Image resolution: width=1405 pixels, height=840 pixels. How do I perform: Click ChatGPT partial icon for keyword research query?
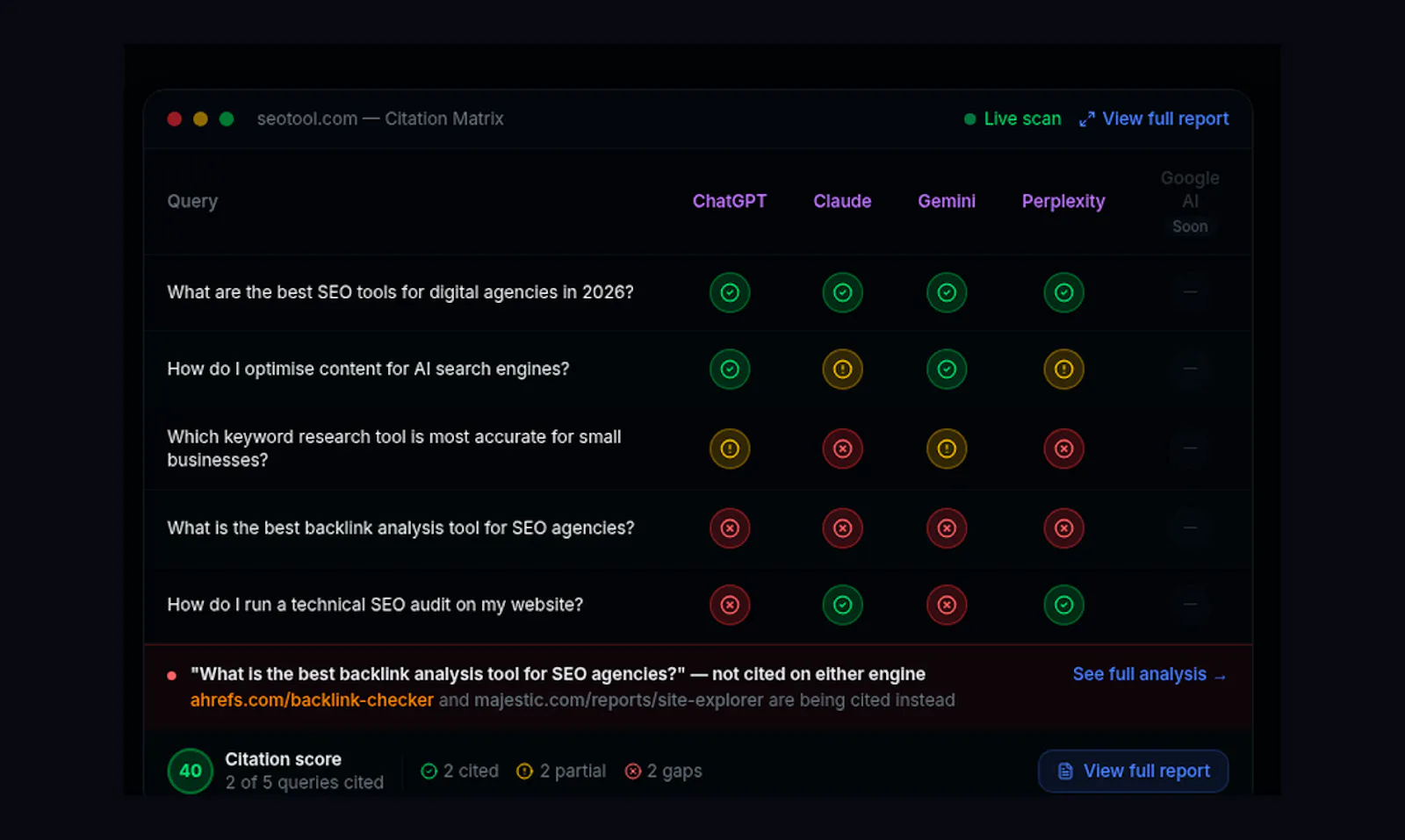click(x=730, y=449)
